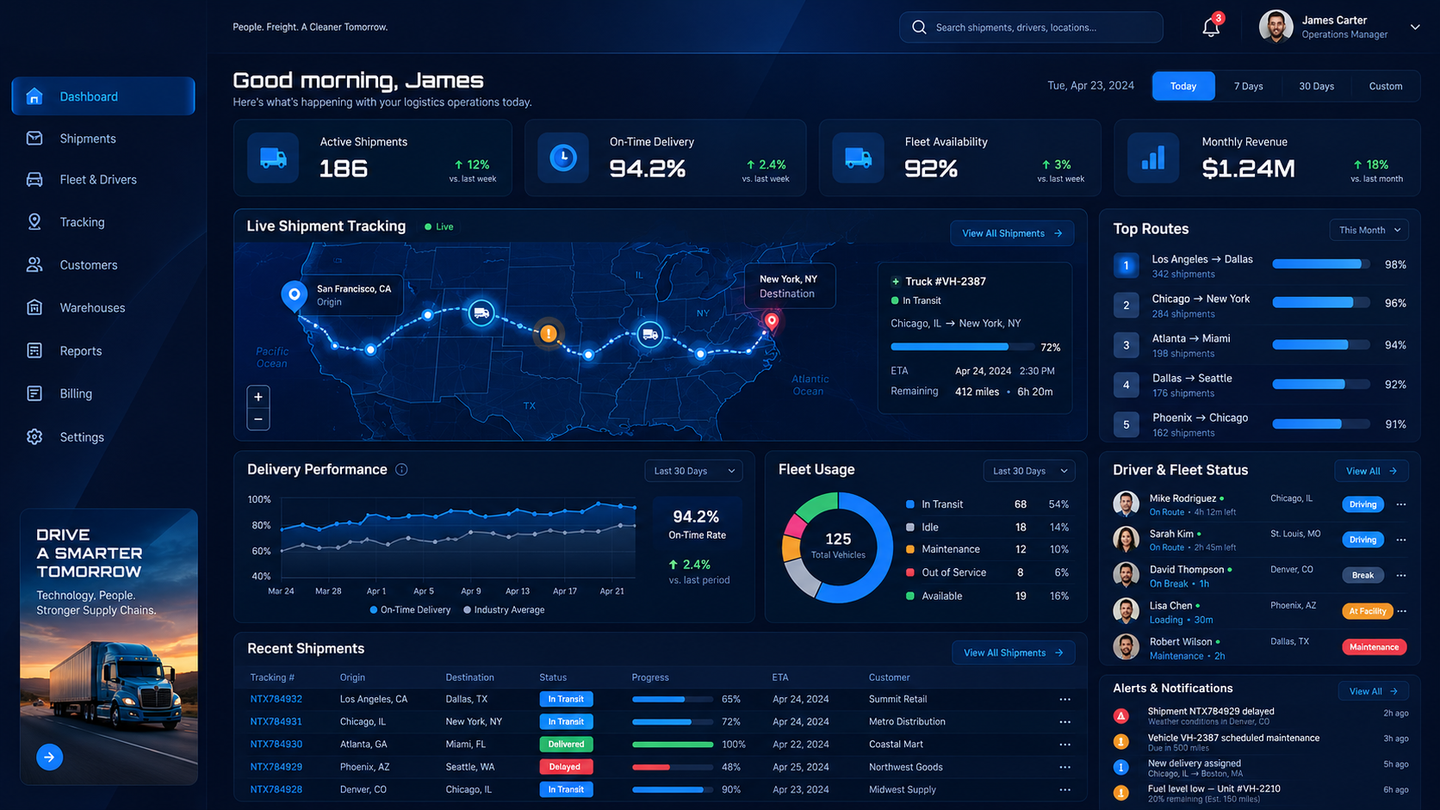Zoom out on the shipment map

[x=258, y=420]
